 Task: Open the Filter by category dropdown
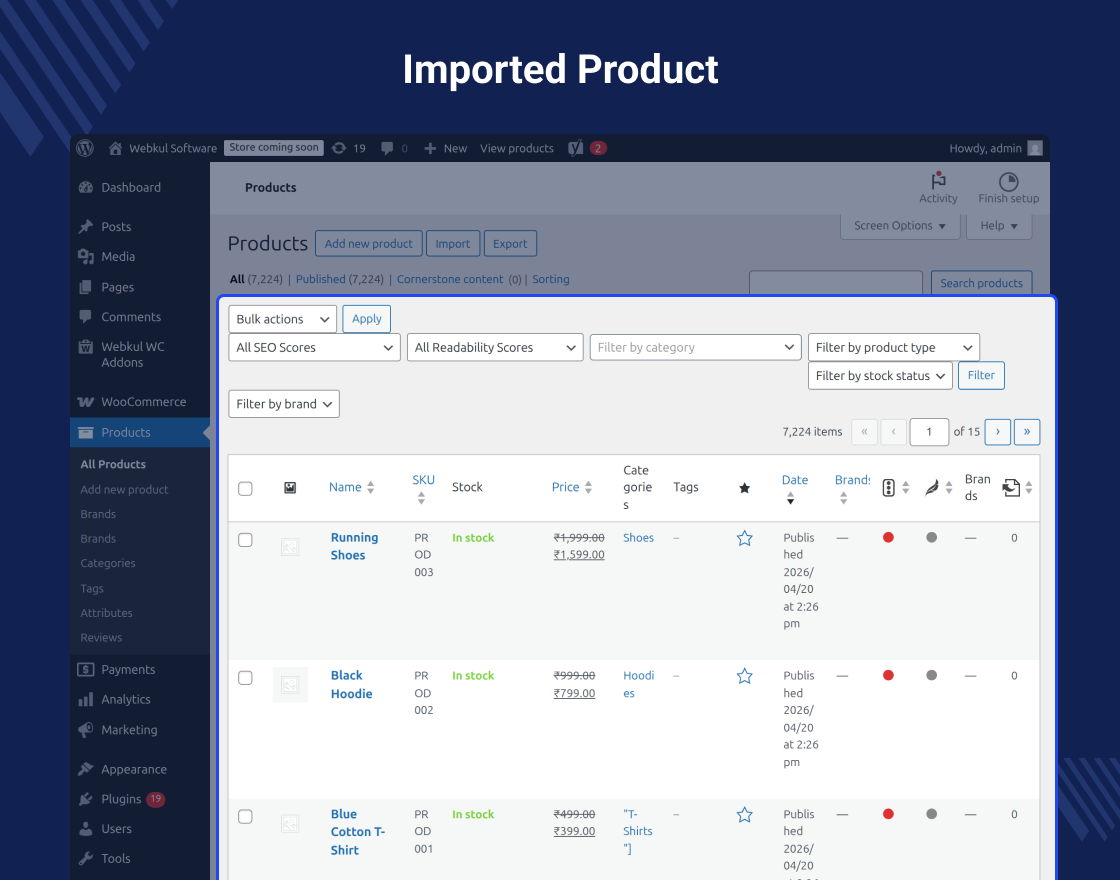[695, 348]
